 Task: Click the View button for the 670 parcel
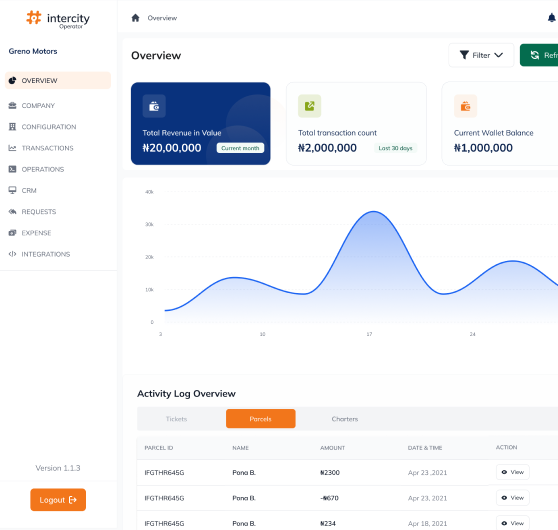coord(513,498)
